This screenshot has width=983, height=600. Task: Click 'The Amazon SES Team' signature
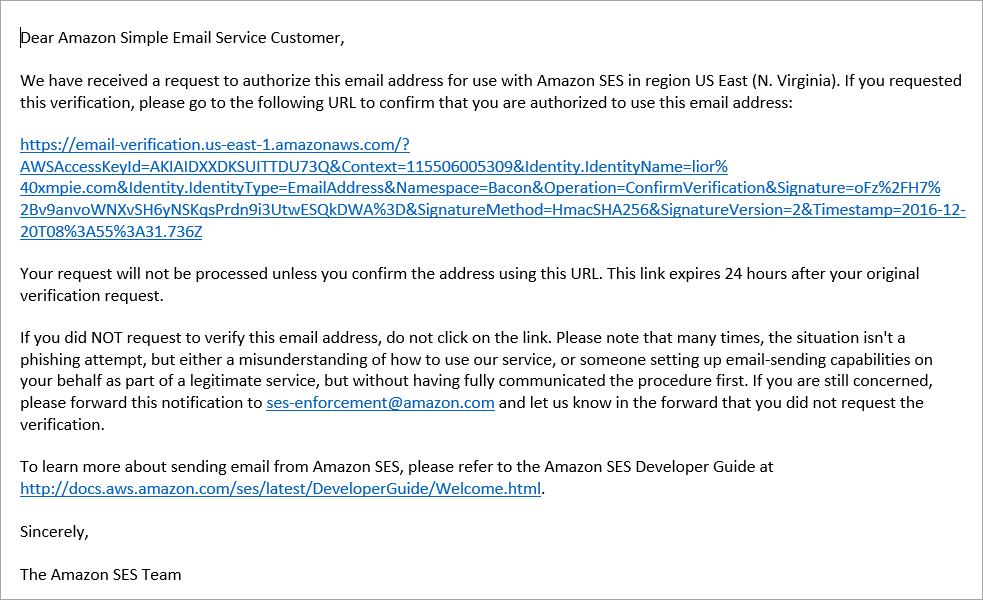pos(100,575)
